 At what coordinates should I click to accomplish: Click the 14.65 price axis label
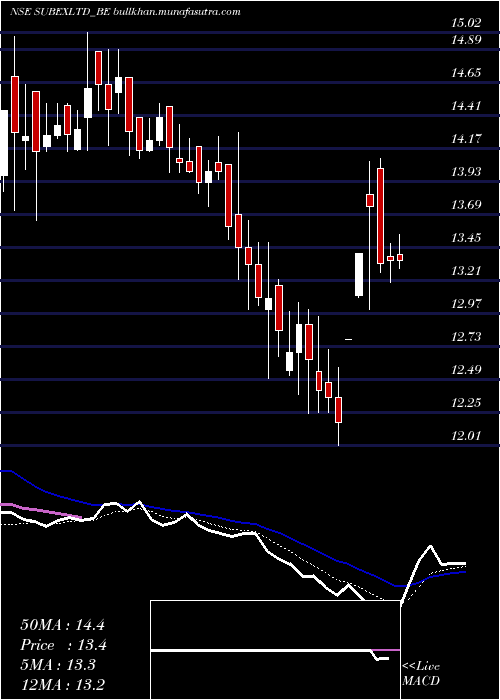tap(467, 73)
